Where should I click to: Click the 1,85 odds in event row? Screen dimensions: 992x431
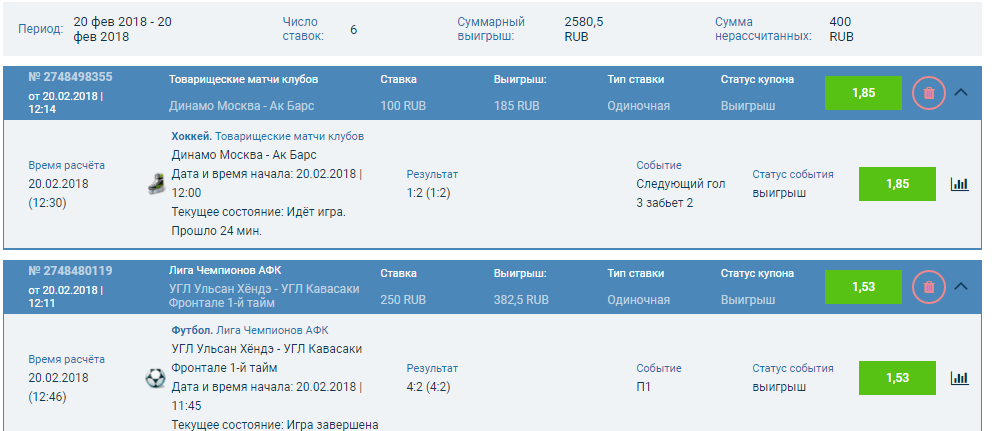coord(897,184)
